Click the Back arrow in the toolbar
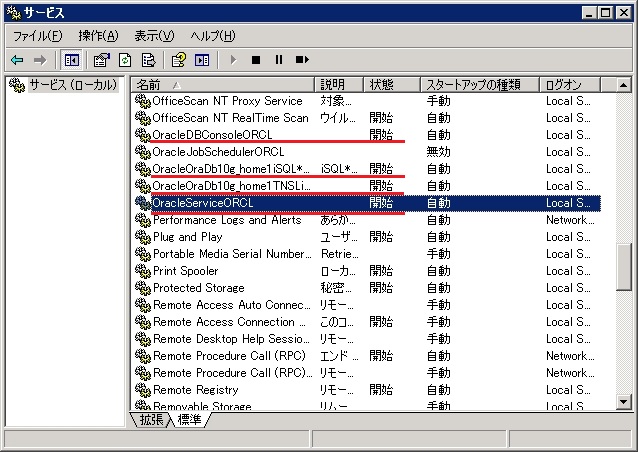This screenshot has height=452, width=638. [x=17, y=60]
